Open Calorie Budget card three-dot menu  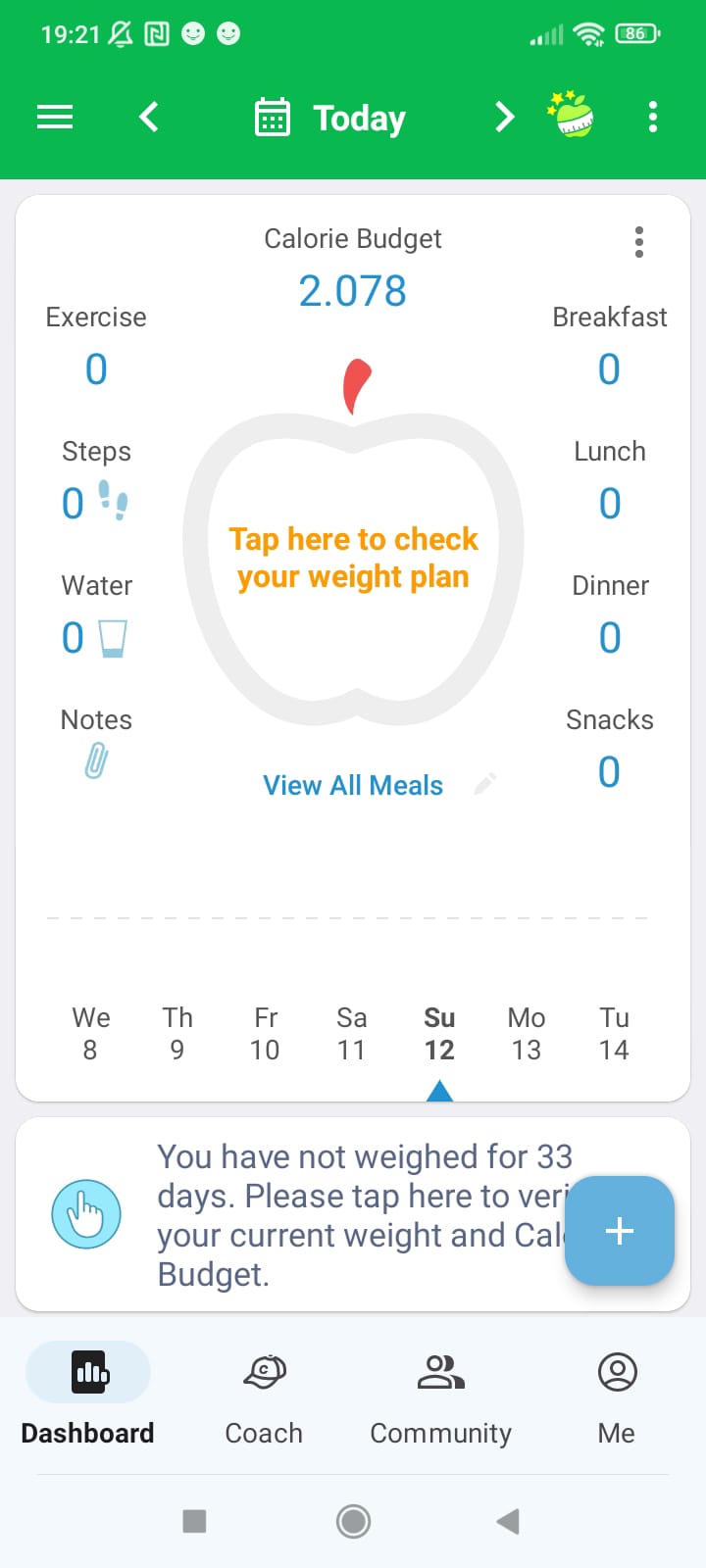pos(639,242)
